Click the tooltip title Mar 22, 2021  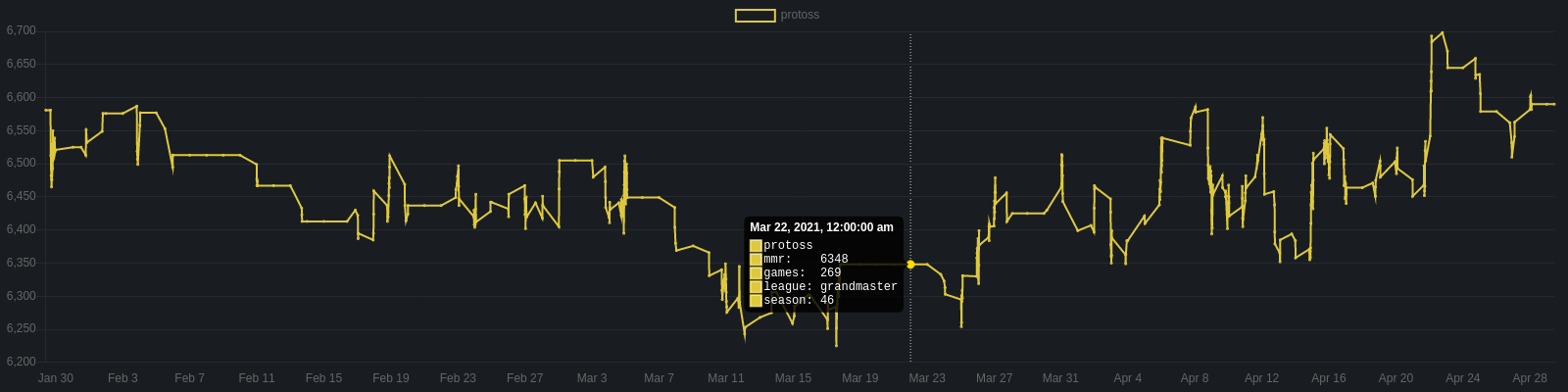821,227
